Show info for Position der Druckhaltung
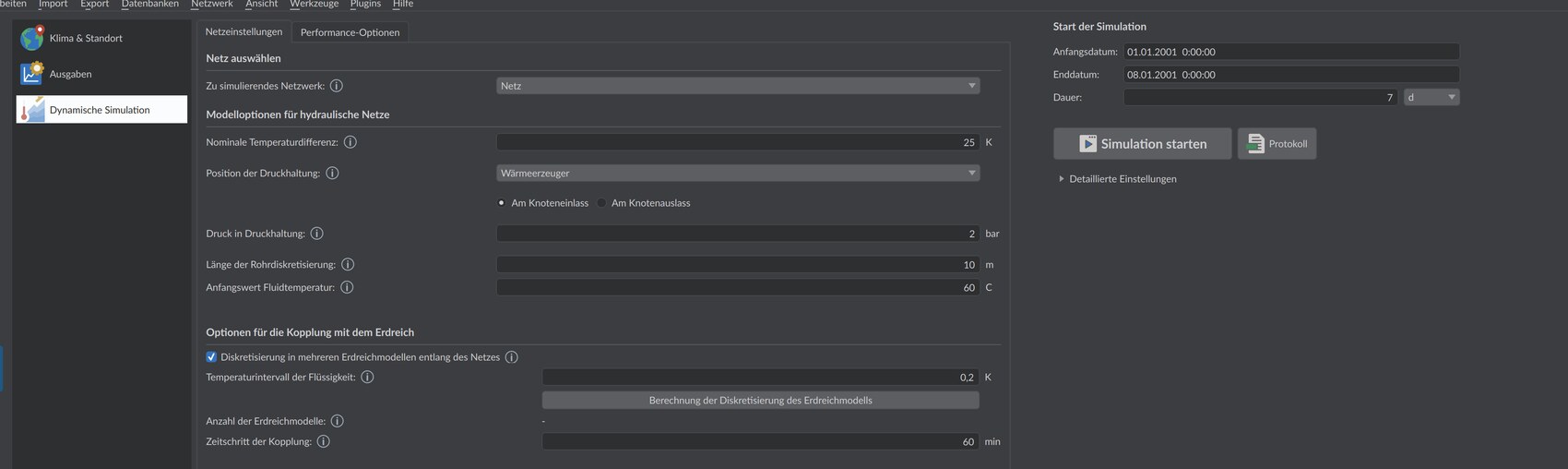Viewport: 1568px width, 469px height. (333, 173)
